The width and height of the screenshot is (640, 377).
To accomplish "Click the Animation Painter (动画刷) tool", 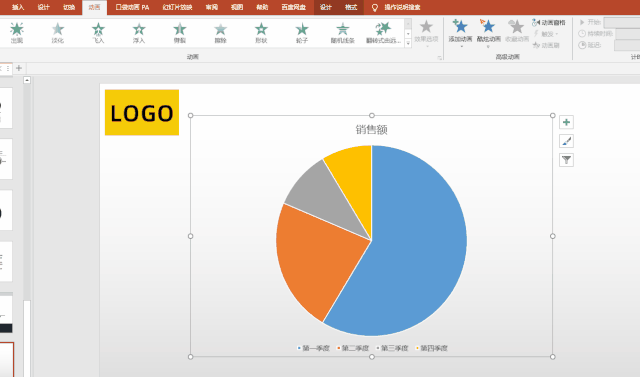I will tap(546, 45).
